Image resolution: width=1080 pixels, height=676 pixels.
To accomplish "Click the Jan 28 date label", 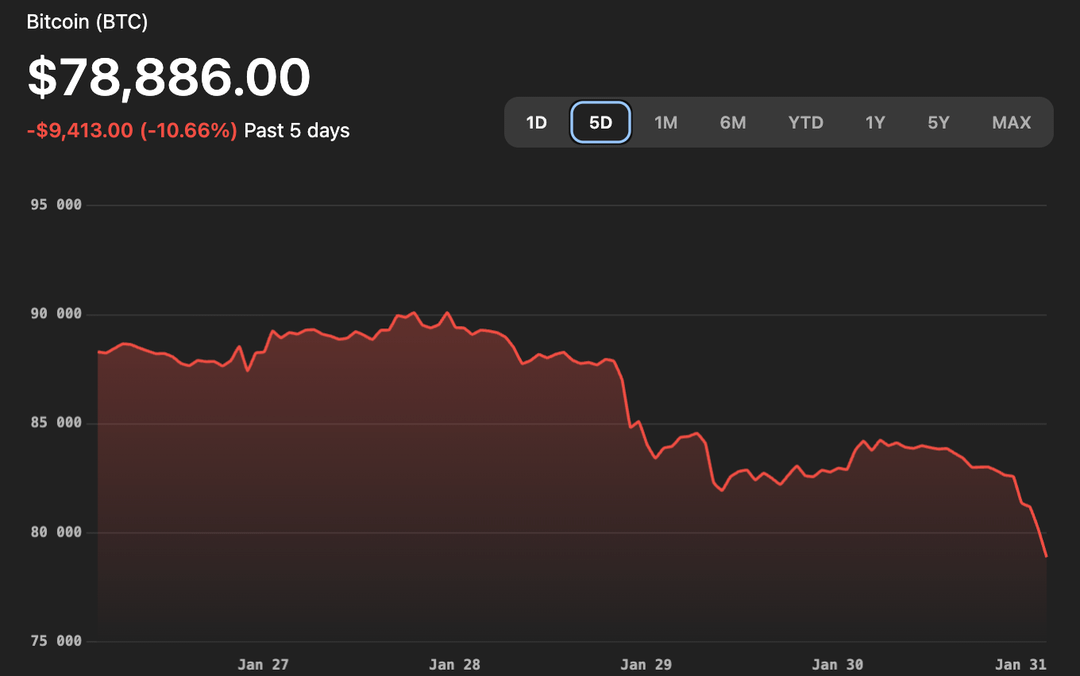I will coord(454,664).
